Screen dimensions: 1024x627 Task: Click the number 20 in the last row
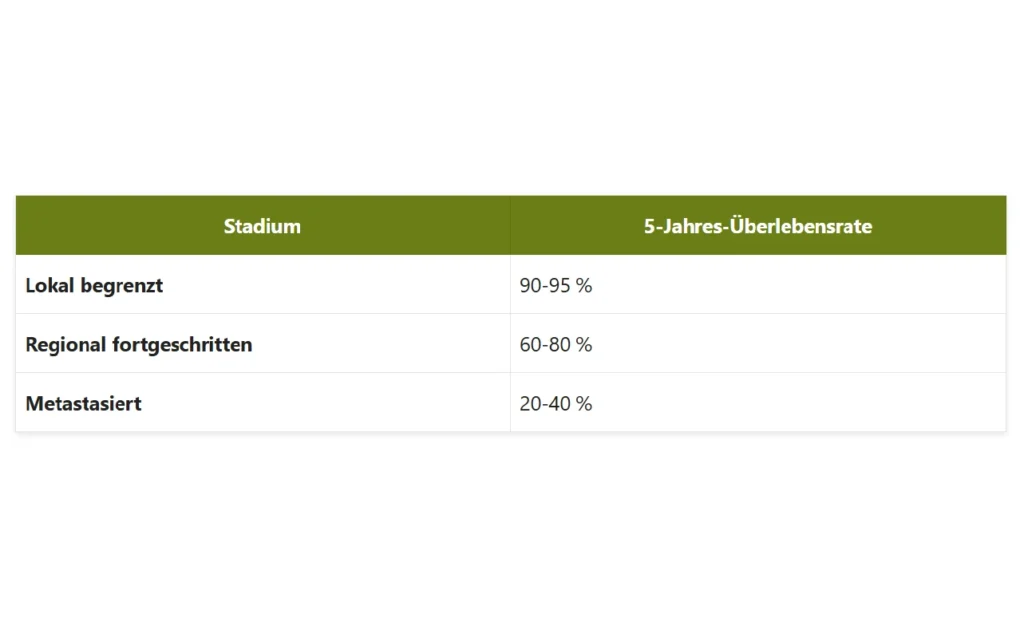[530, 404]
